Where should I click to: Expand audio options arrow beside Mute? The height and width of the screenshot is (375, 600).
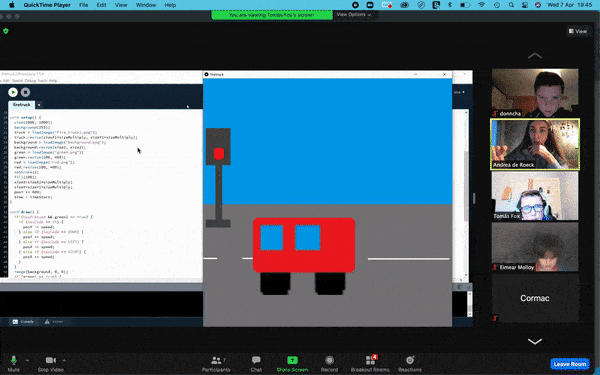[x=27, y=360]
